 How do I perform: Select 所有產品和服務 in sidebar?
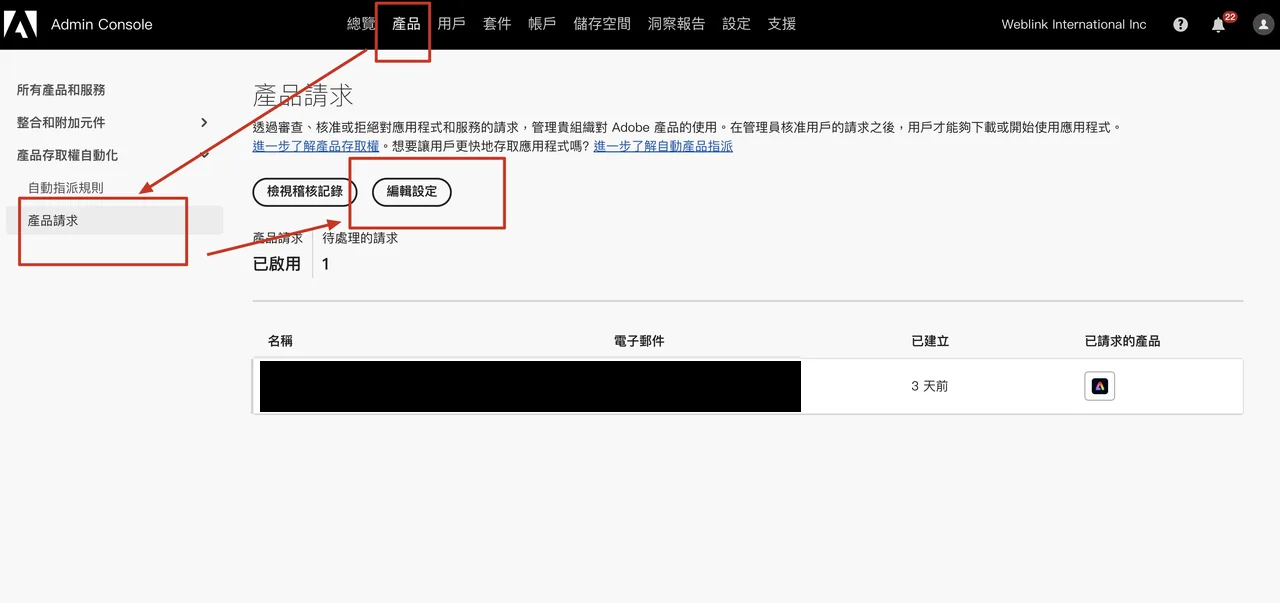61,90
